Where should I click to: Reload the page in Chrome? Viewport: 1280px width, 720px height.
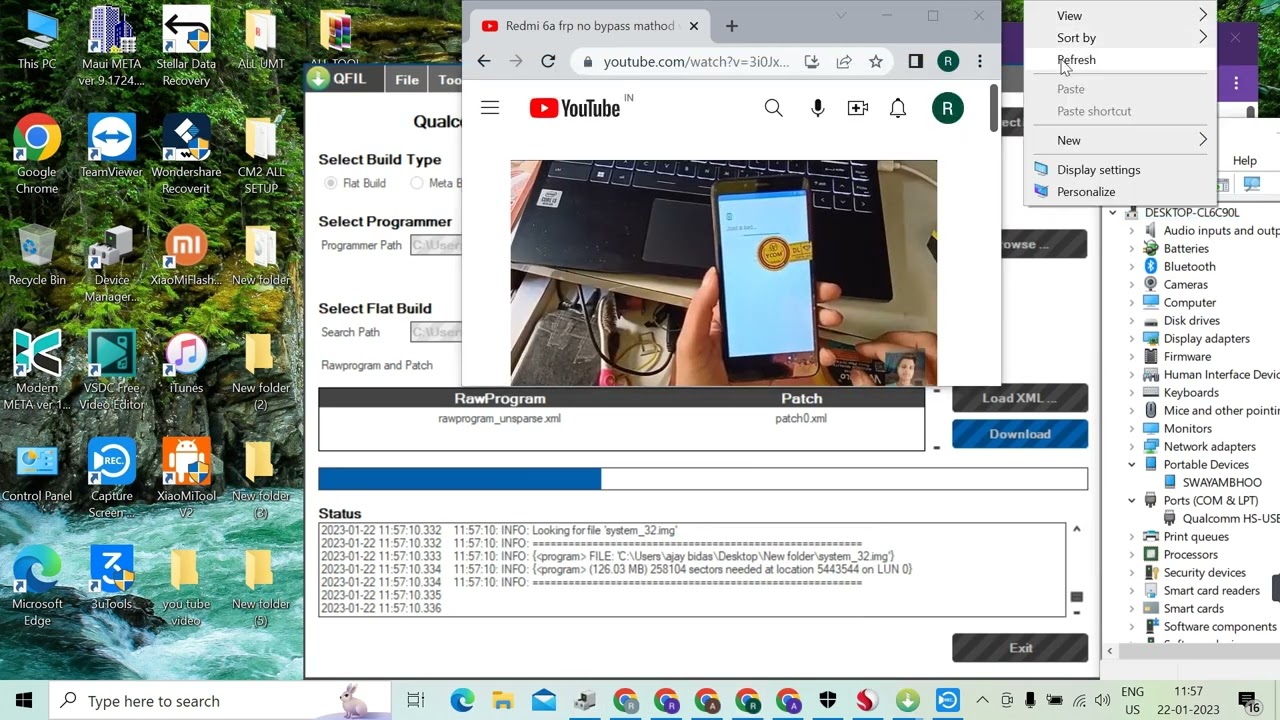tap(548, 61)
